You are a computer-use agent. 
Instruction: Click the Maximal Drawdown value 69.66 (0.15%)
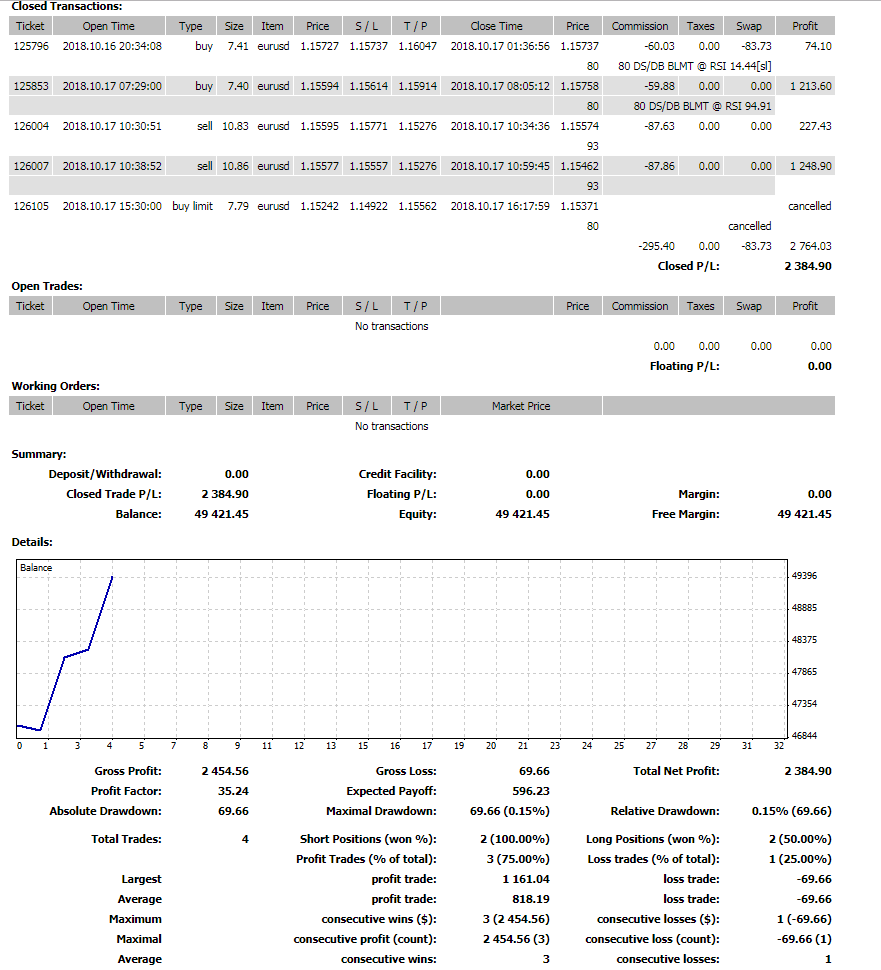coord(510,811)
